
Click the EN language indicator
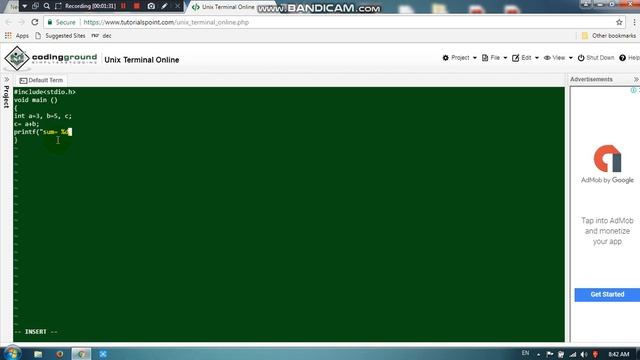[x=525, y=353]
